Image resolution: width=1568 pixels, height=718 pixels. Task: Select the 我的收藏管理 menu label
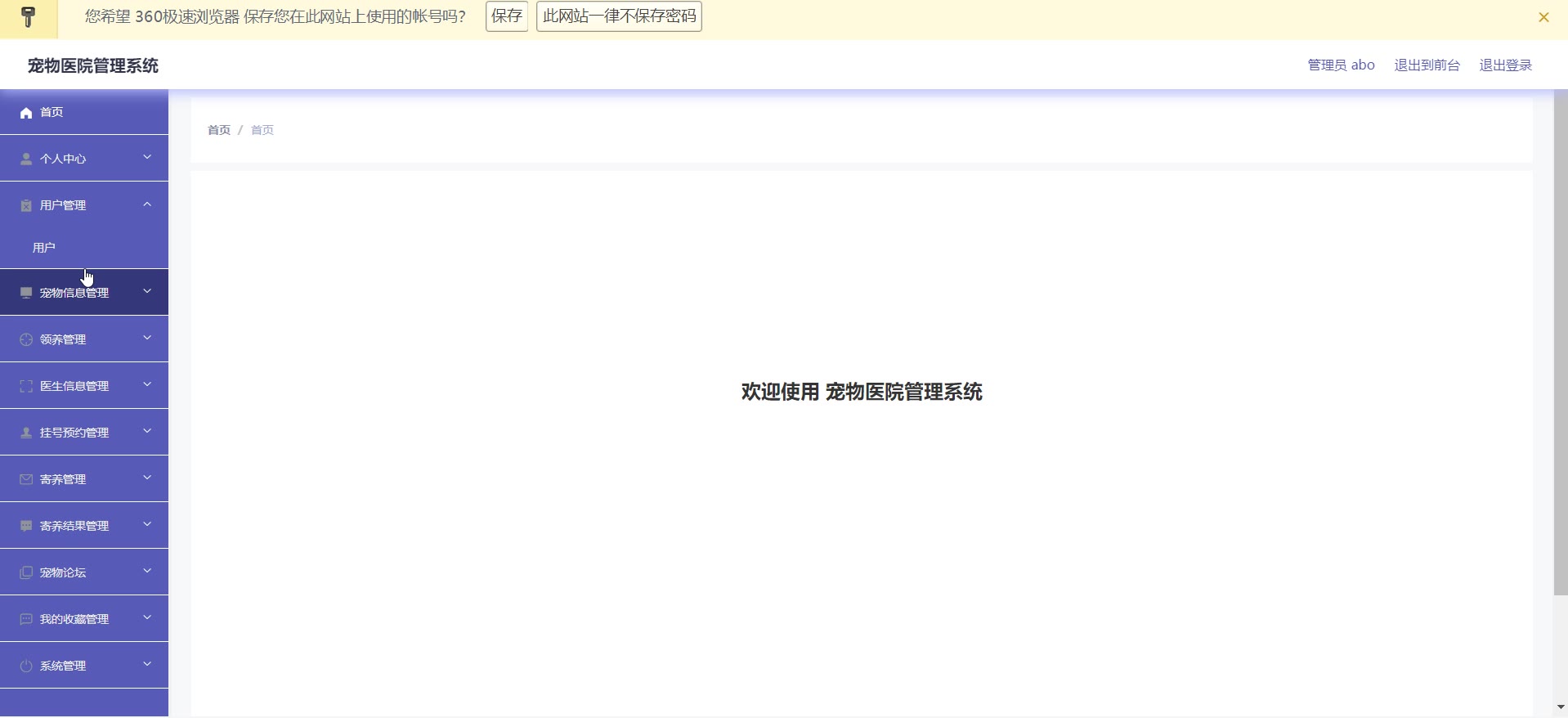pyautogui.click(x=74, y=619)
